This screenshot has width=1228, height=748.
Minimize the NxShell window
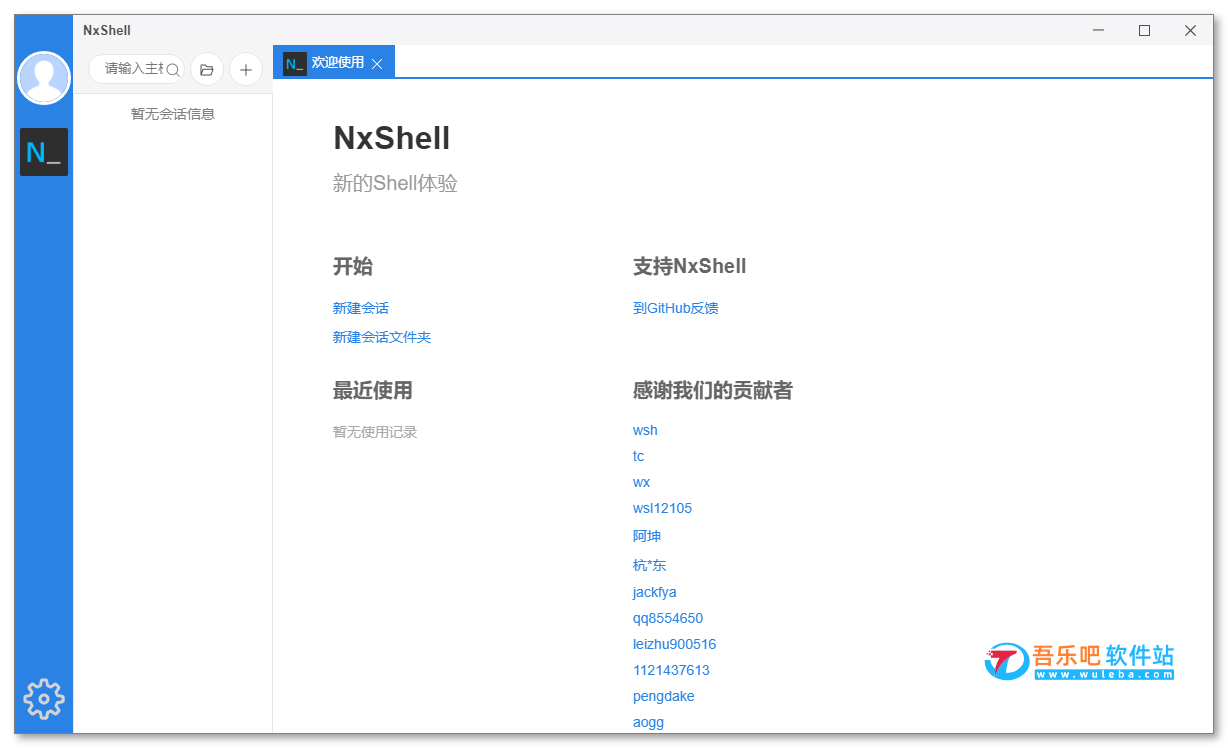1099,30
